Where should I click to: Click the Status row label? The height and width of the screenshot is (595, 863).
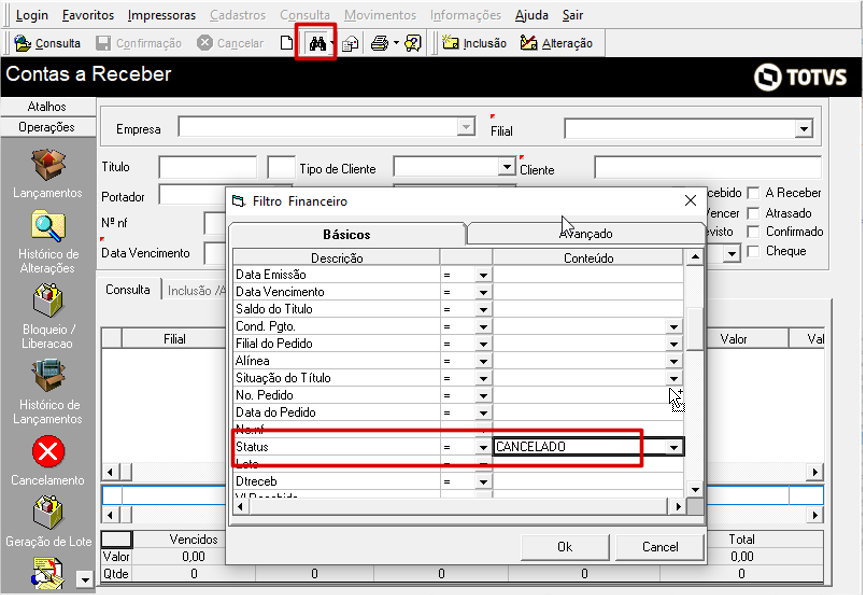click(252, 447)
